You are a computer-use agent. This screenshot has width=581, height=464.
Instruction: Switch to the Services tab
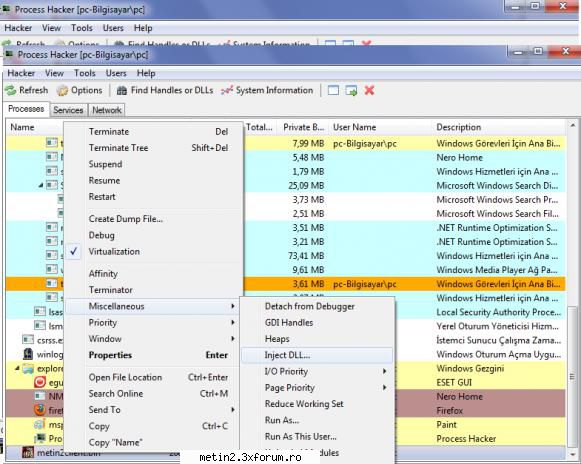pyautogui.click(x=68, y=110)
